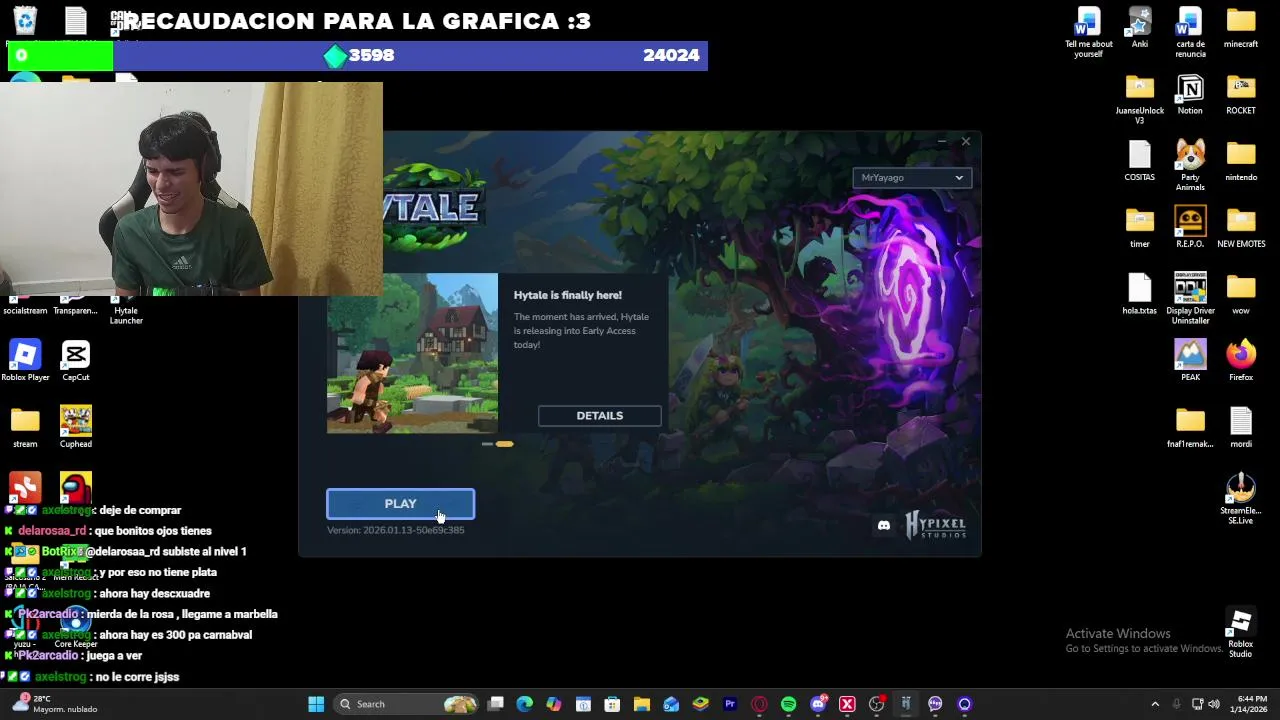
Task: Open Microsoft Edge from the taskbar
Action: (524, 704)
